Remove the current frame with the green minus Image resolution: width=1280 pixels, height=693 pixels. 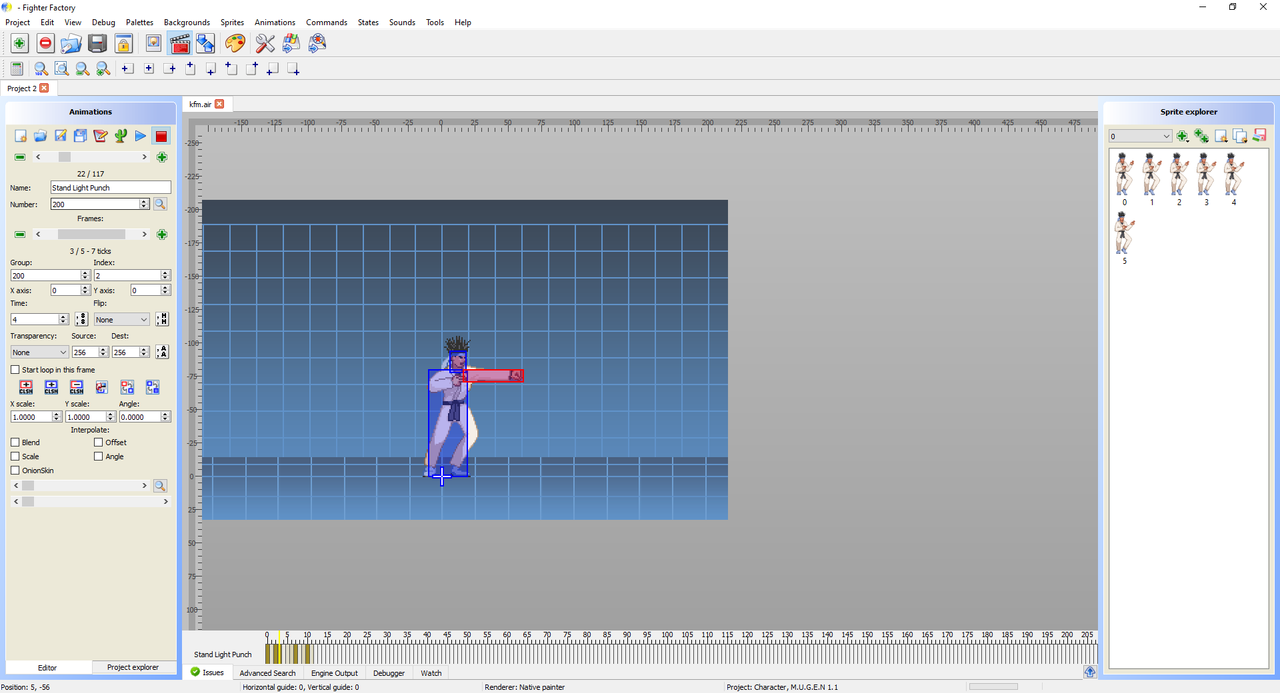tap(19, 234)
